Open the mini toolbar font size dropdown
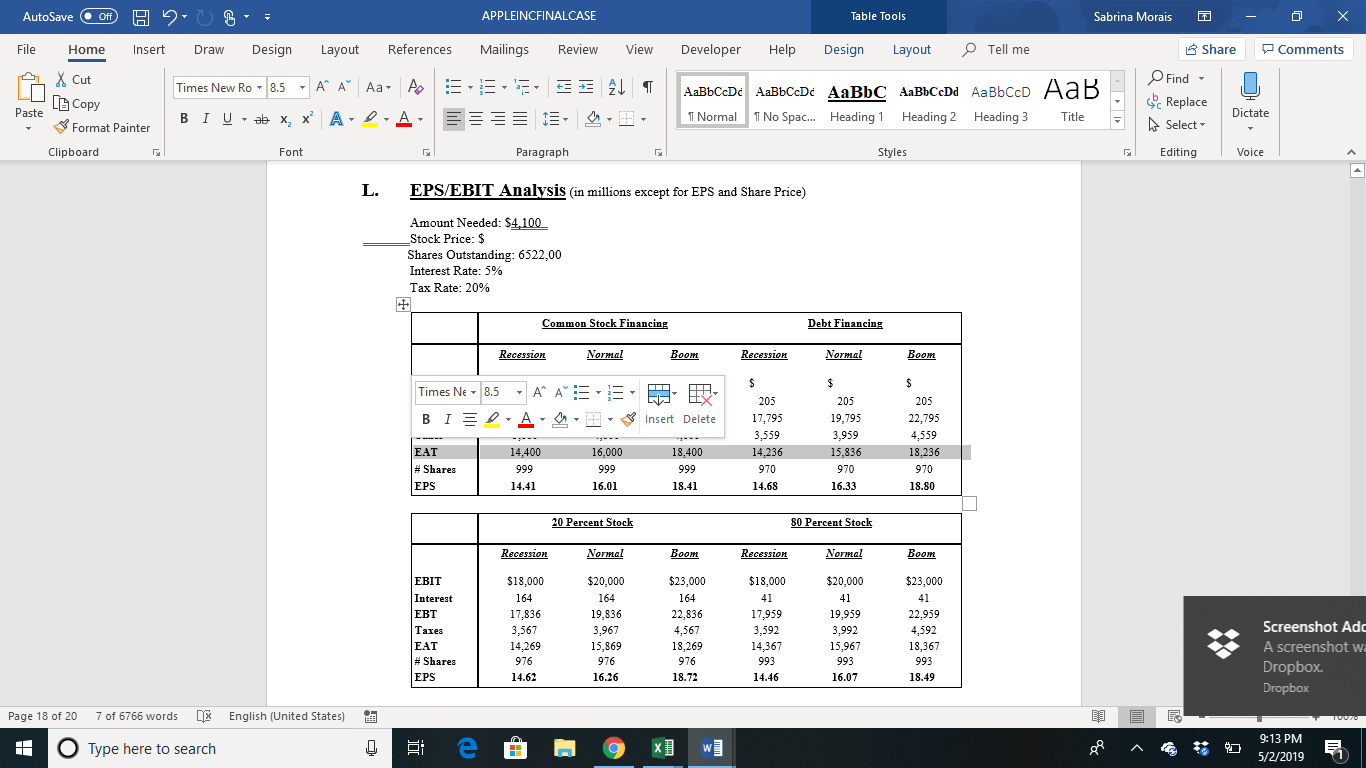 pyautogui.click(x=519, y=392)
